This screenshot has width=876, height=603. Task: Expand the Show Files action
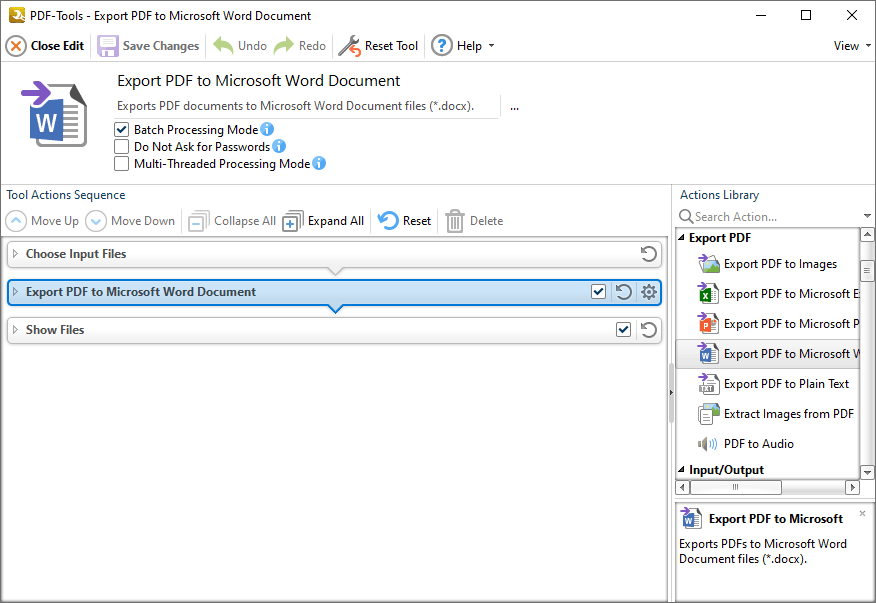tap(16, 330)
